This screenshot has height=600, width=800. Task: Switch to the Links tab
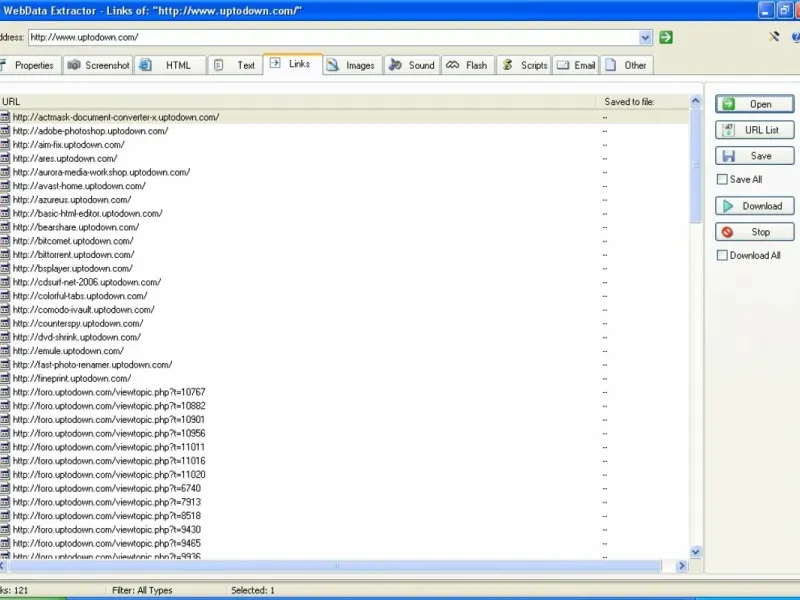click(293, 64)
